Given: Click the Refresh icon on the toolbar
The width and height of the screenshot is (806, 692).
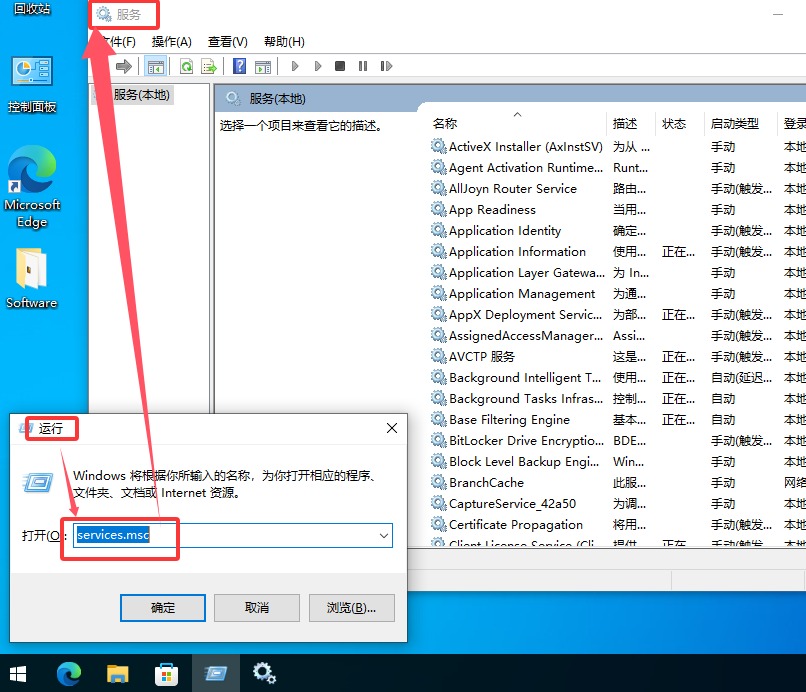Looking at the screenshot, I should point(188,66).
